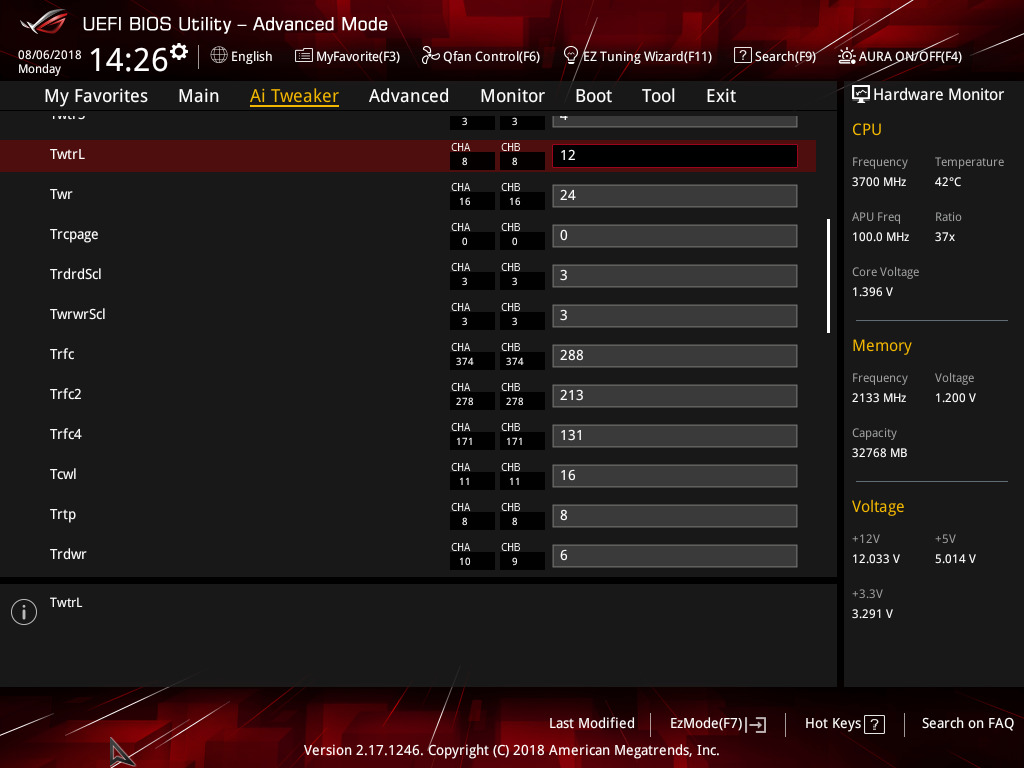This screenshot has width=1024, height=768.
Task: Select the Trtp setting label
Action: [63, 515]
